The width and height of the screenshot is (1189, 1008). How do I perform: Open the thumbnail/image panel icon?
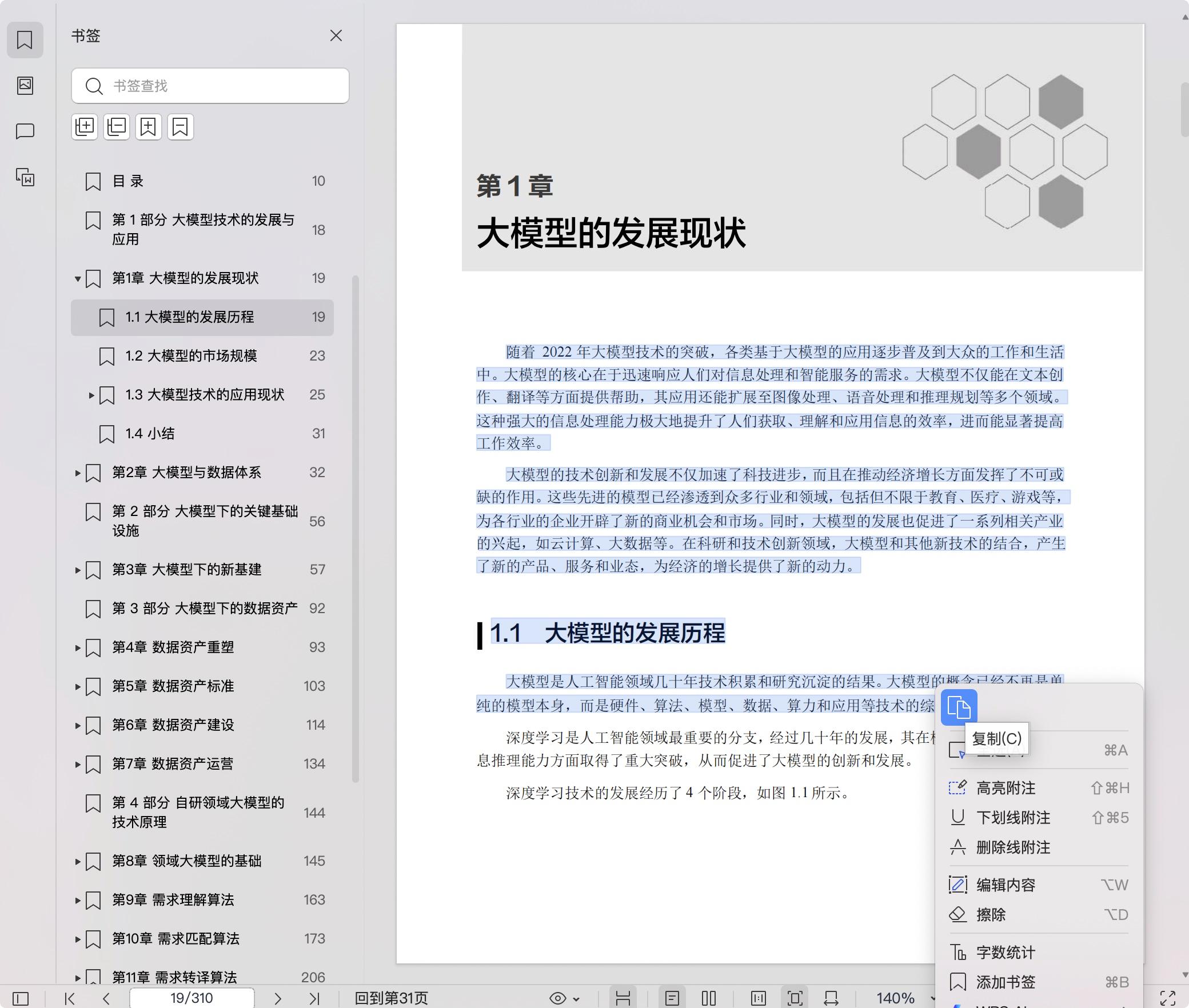25,86
